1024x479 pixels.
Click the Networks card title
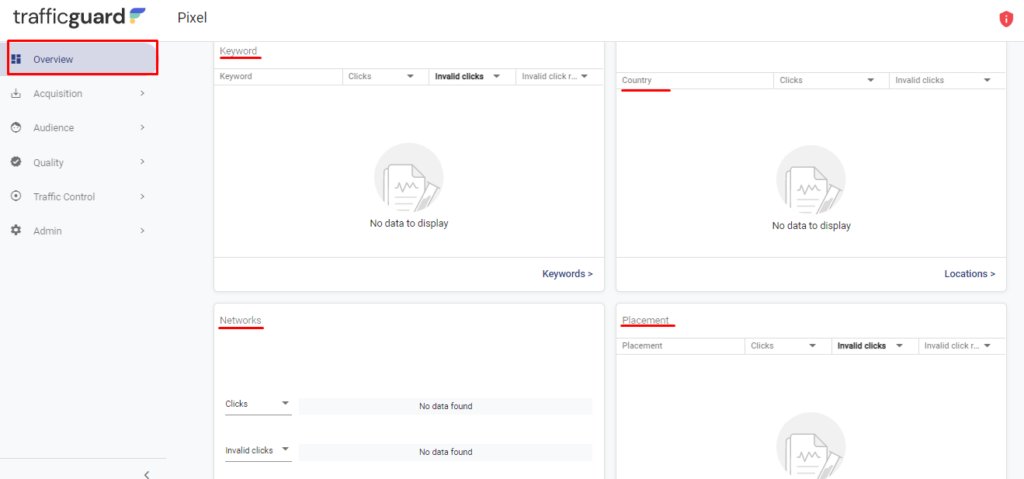coord(240,320)
